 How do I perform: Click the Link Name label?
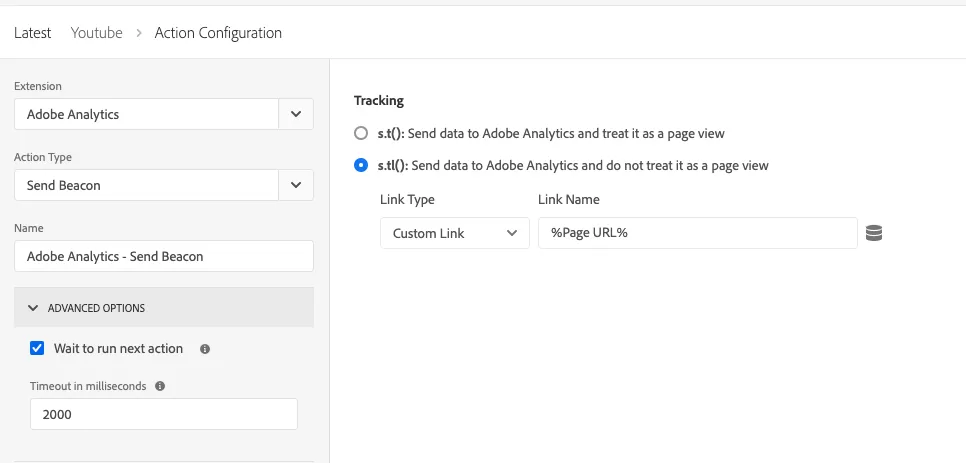tap(569, 199)
